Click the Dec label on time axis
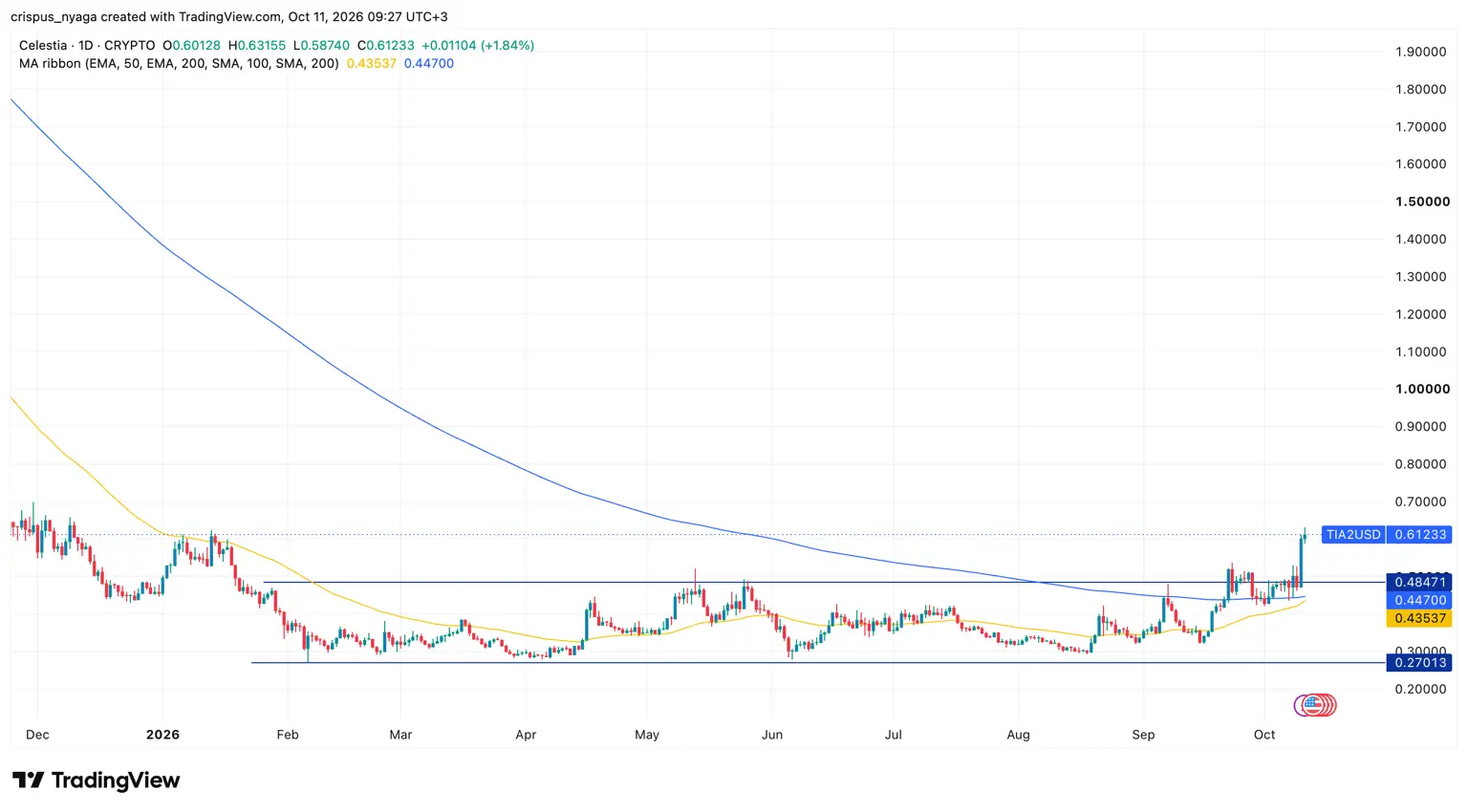The width and height of the screenshot is (1468, 812). click(37, 735)
